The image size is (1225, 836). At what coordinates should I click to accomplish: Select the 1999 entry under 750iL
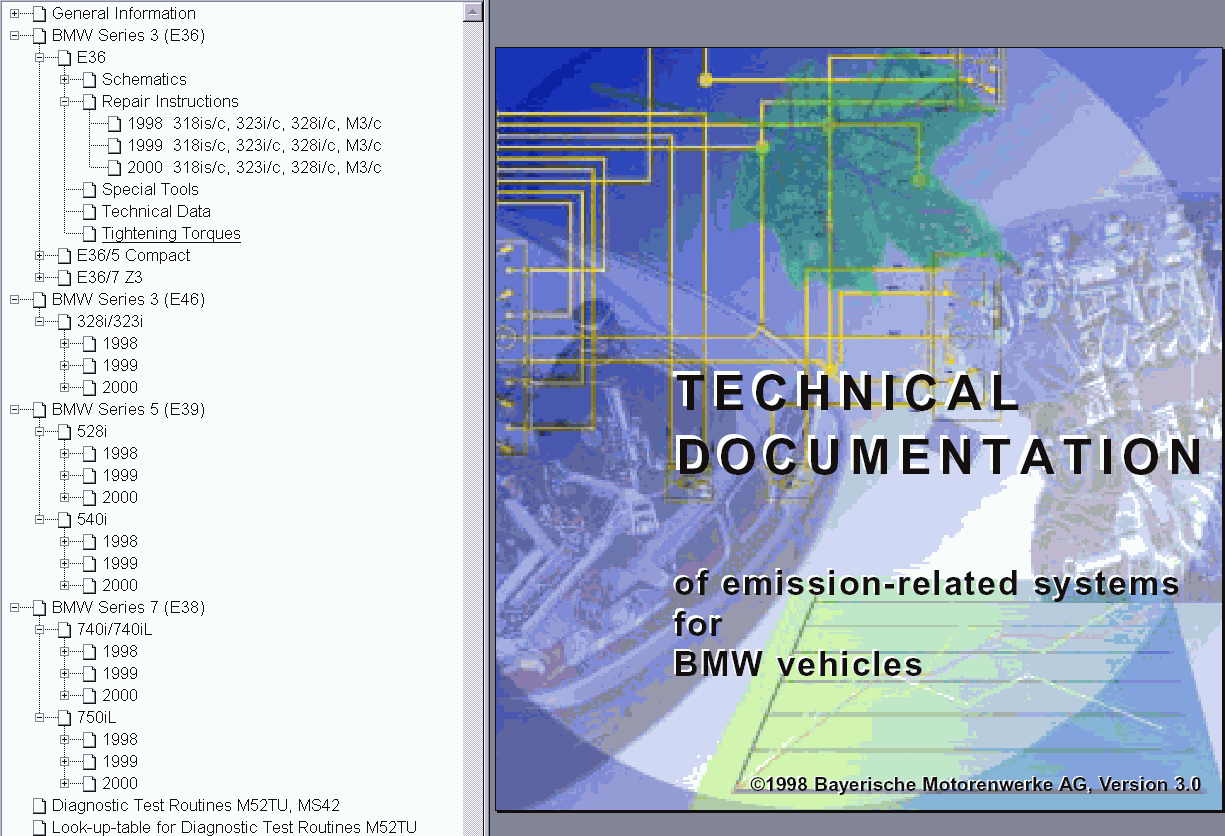click(x=120, y=762)
